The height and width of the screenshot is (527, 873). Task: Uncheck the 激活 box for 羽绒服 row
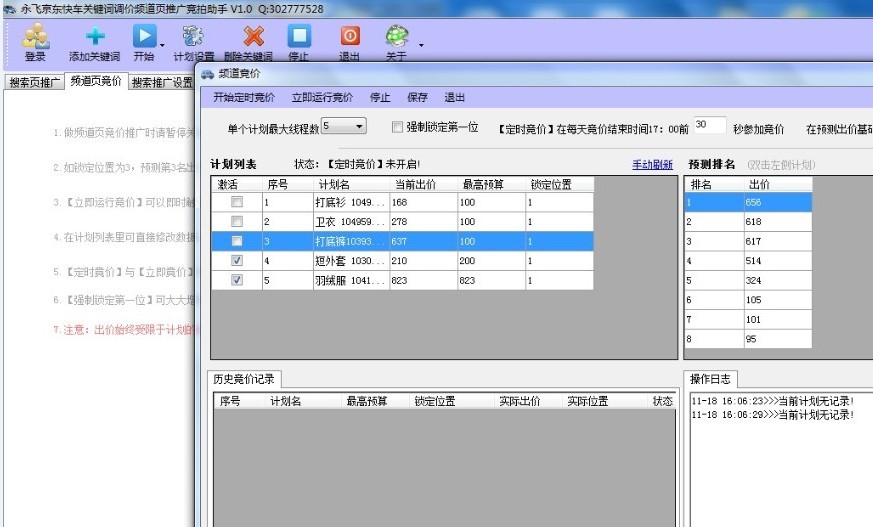coord(237,280)
